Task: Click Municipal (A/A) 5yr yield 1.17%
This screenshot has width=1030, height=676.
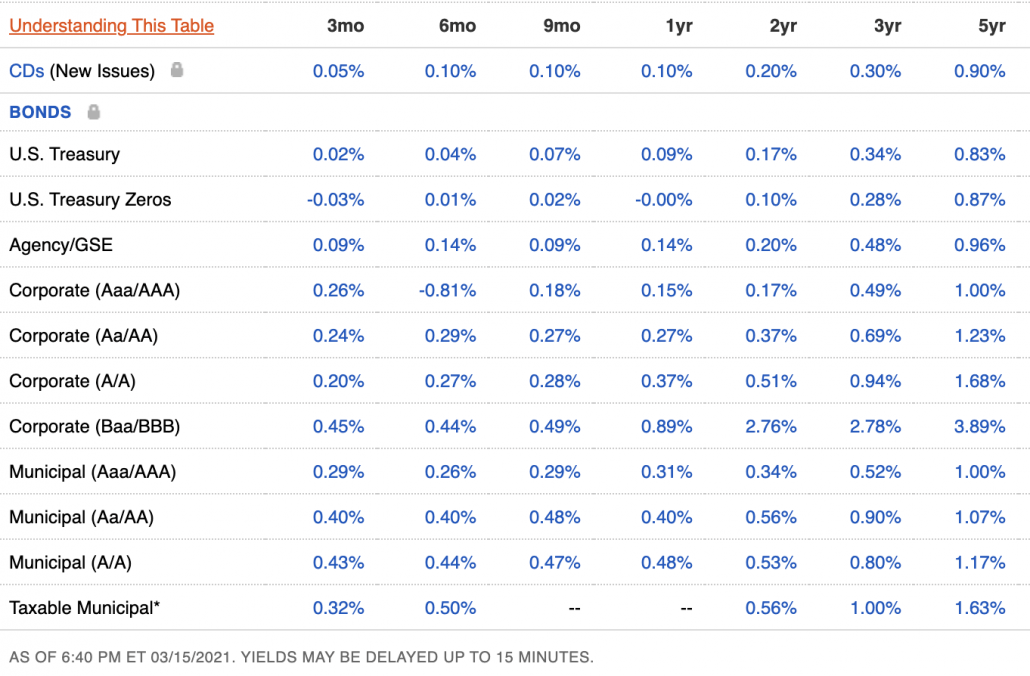Action: point(979,562)
